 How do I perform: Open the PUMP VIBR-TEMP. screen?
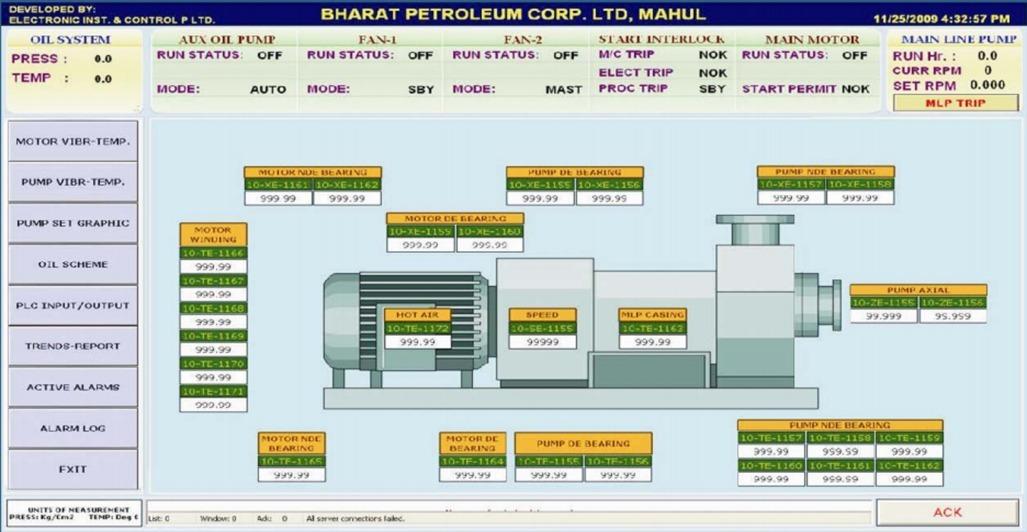pos(72,183)
